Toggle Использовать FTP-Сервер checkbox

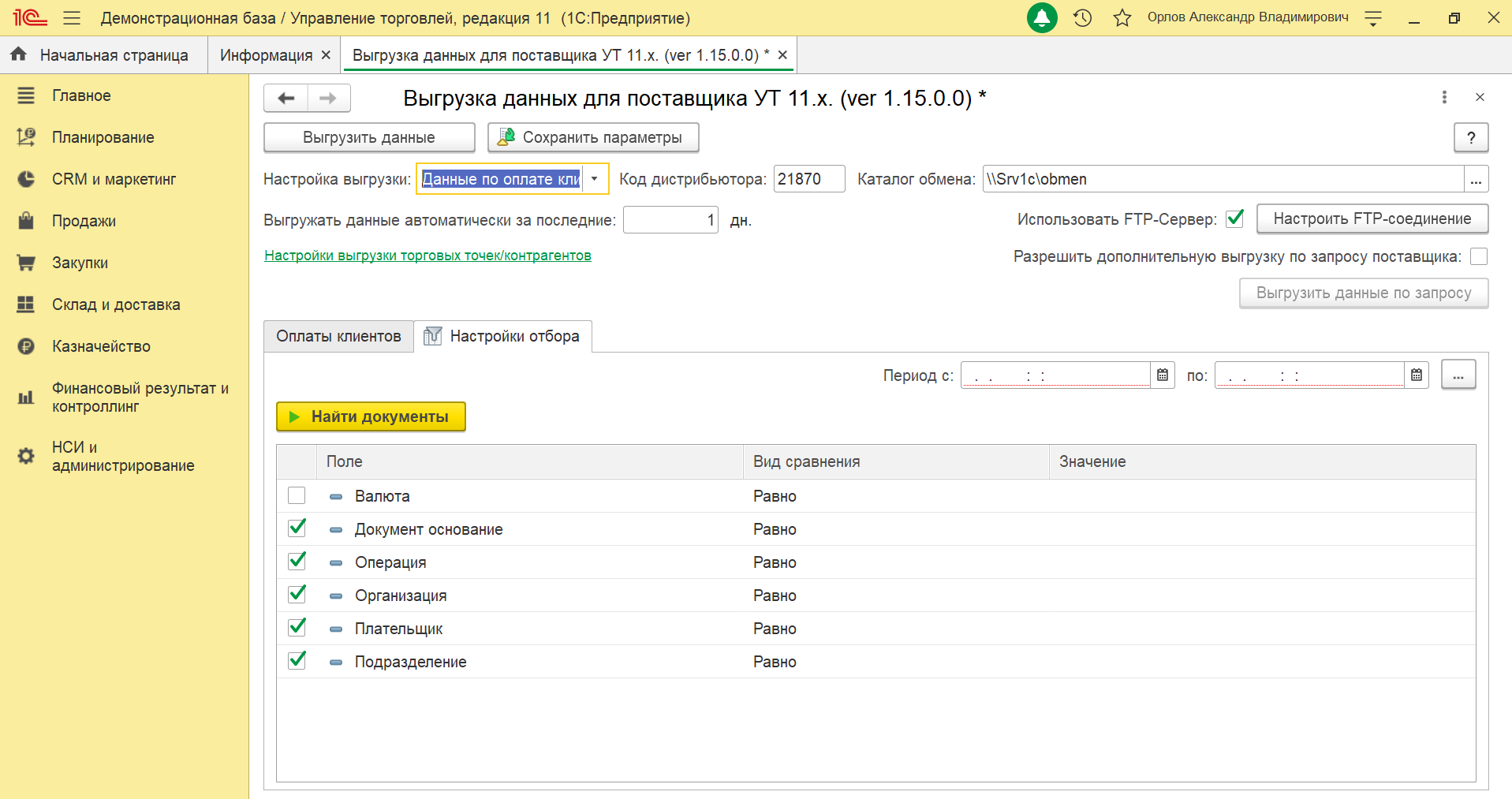coord(1235,218)
